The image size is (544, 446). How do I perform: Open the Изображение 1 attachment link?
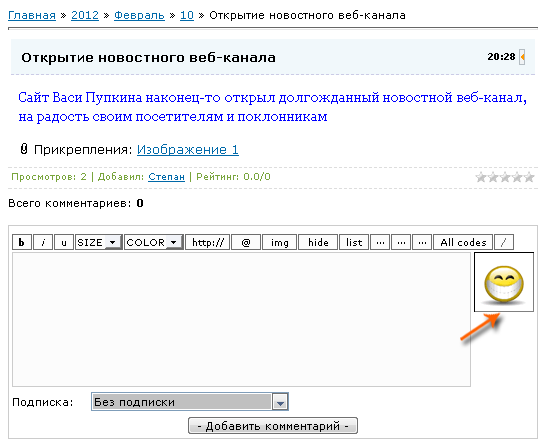click(x=188, y=149)
